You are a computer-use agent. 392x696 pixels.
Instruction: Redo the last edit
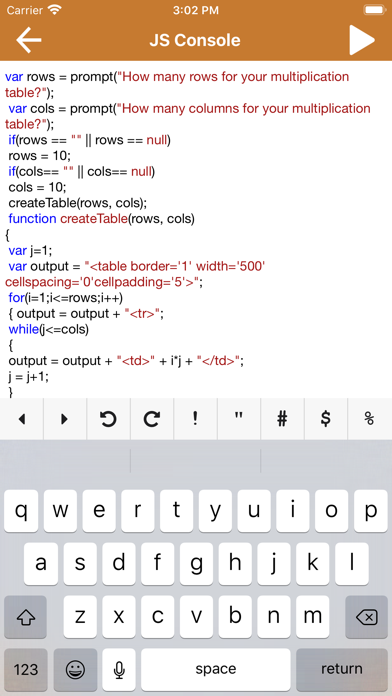[x=152, y=419]
